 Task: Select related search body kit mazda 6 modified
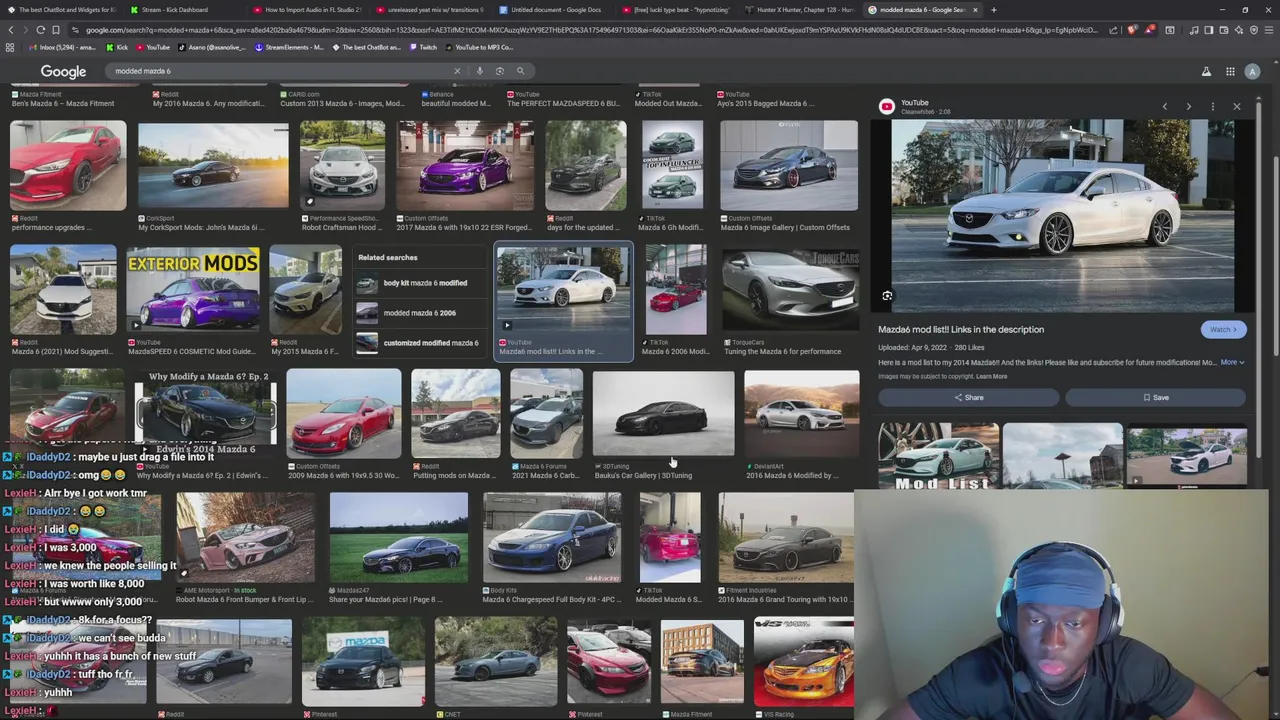[x=420, y=283]
